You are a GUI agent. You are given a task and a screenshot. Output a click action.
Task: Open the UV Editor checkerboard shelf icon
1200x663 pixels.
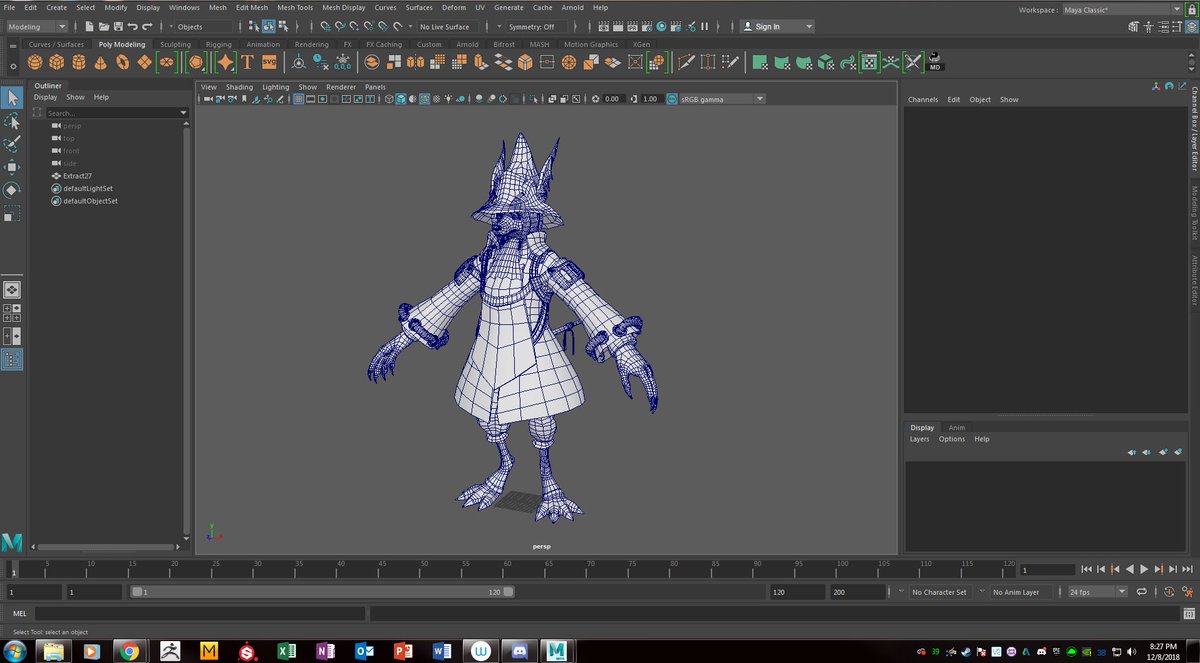[x=869, y=62]
